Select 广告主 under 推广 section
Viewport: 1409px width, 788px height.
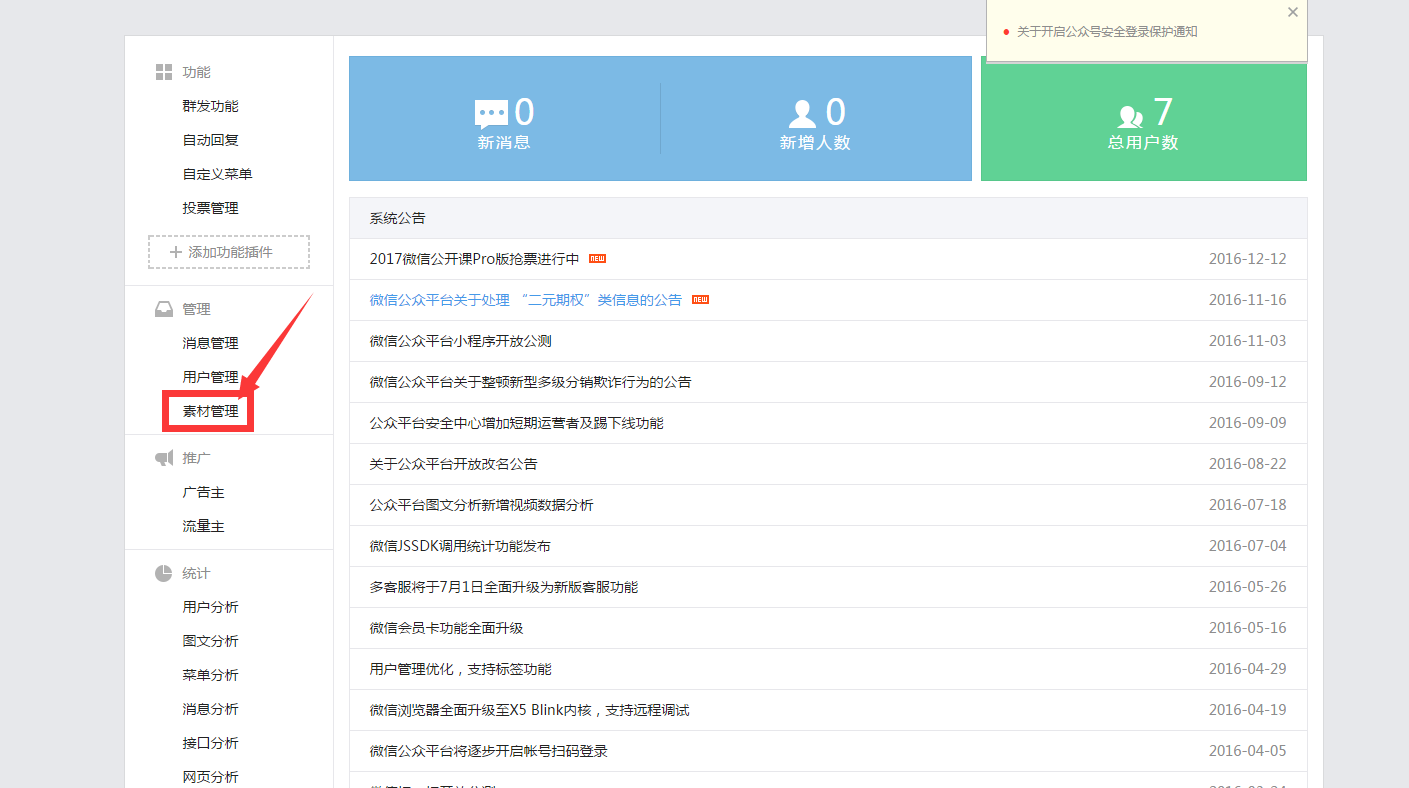tap(203, 492)
